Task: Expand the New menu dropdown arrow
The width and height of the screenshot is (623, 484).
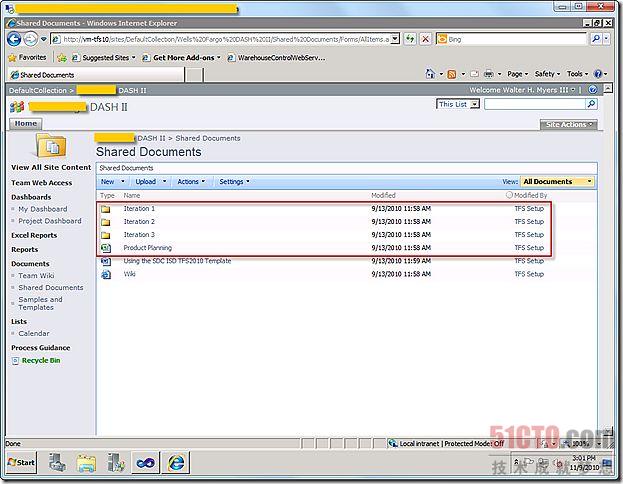Action: (x=122, y=182)
